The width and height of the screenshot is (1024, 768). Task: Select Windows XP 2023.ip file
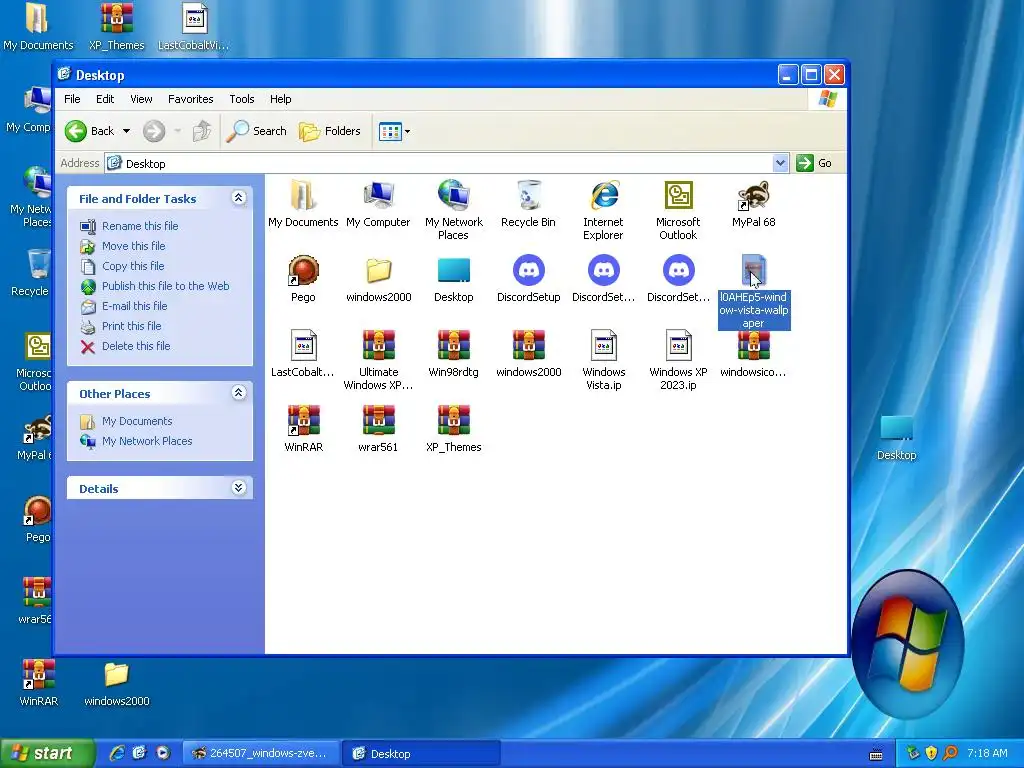pyautogui.click(x=679, y=345)
